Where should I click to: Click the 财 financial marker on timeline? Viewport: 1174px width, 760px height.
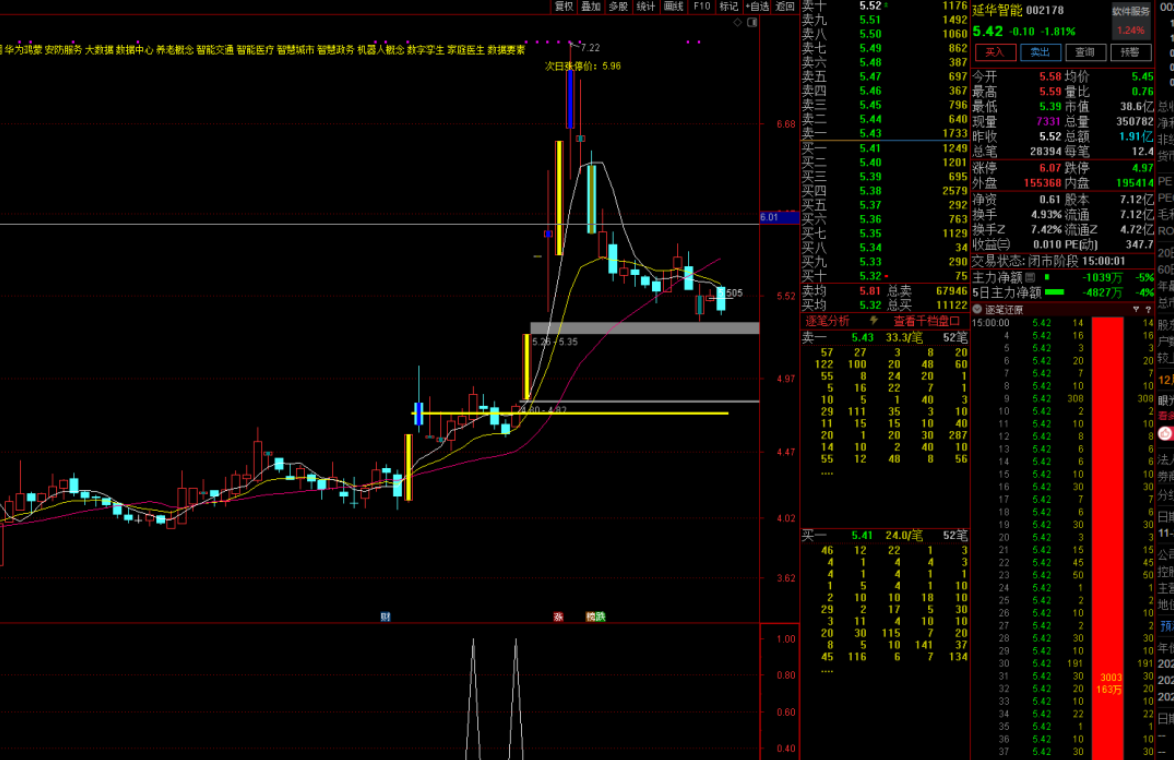click(x=385, y=617)
